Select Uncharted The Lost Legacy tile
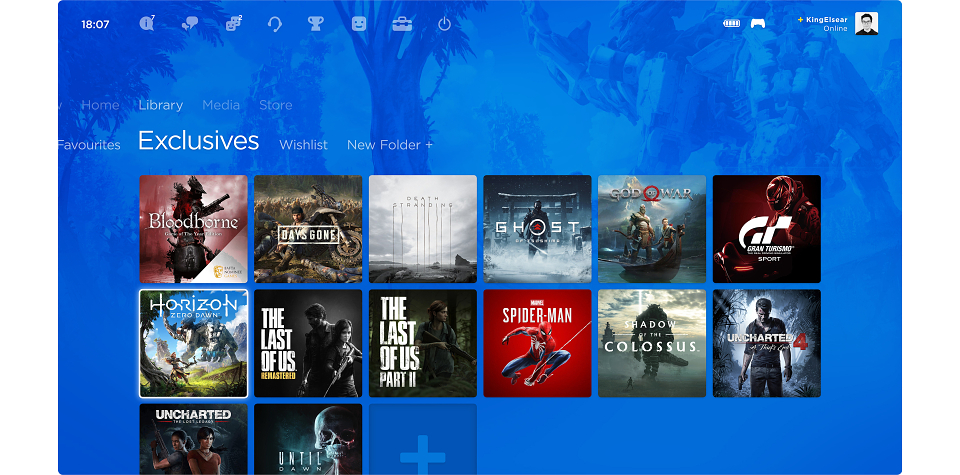 pyautogui.click(x=193, y=439)
